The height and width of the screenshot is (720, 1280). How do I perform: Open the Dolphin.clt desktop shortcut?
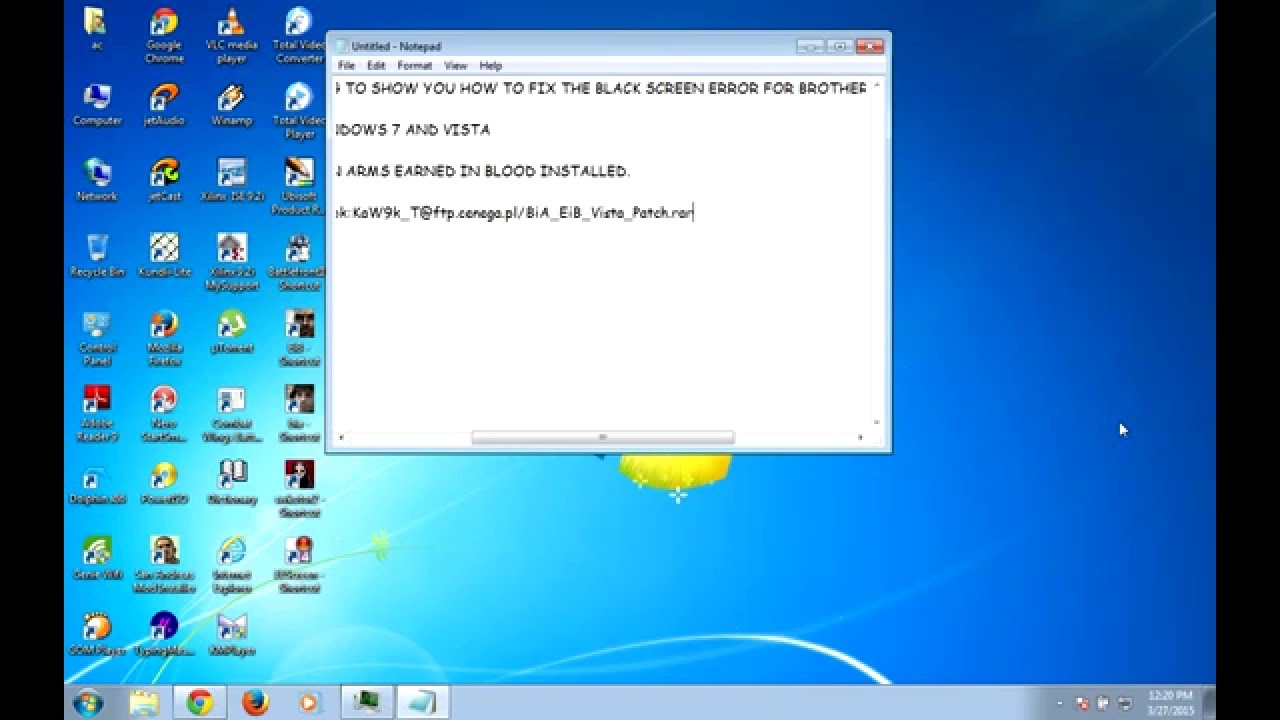pyautogui.click(x=97, y=483)
